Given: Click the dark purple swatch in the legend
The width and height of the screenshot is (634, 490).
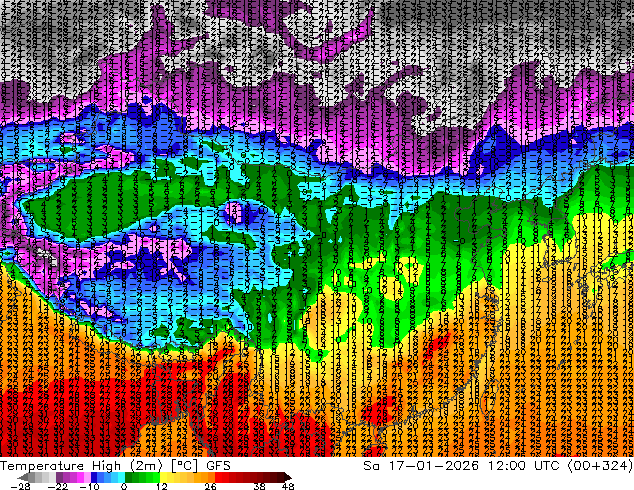Looking at the screenshot, I should [59, 477].
